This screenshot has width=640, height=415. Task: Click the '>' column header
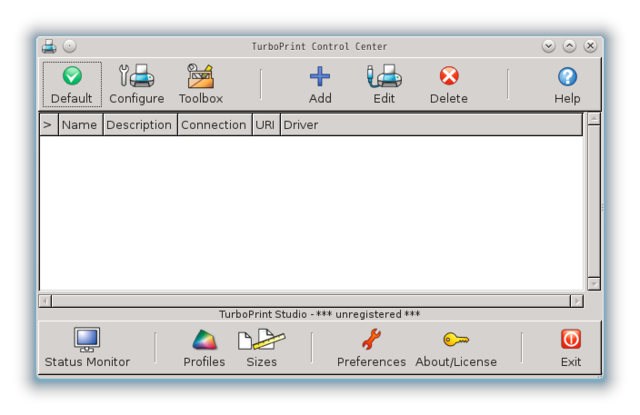click(49, 125)
